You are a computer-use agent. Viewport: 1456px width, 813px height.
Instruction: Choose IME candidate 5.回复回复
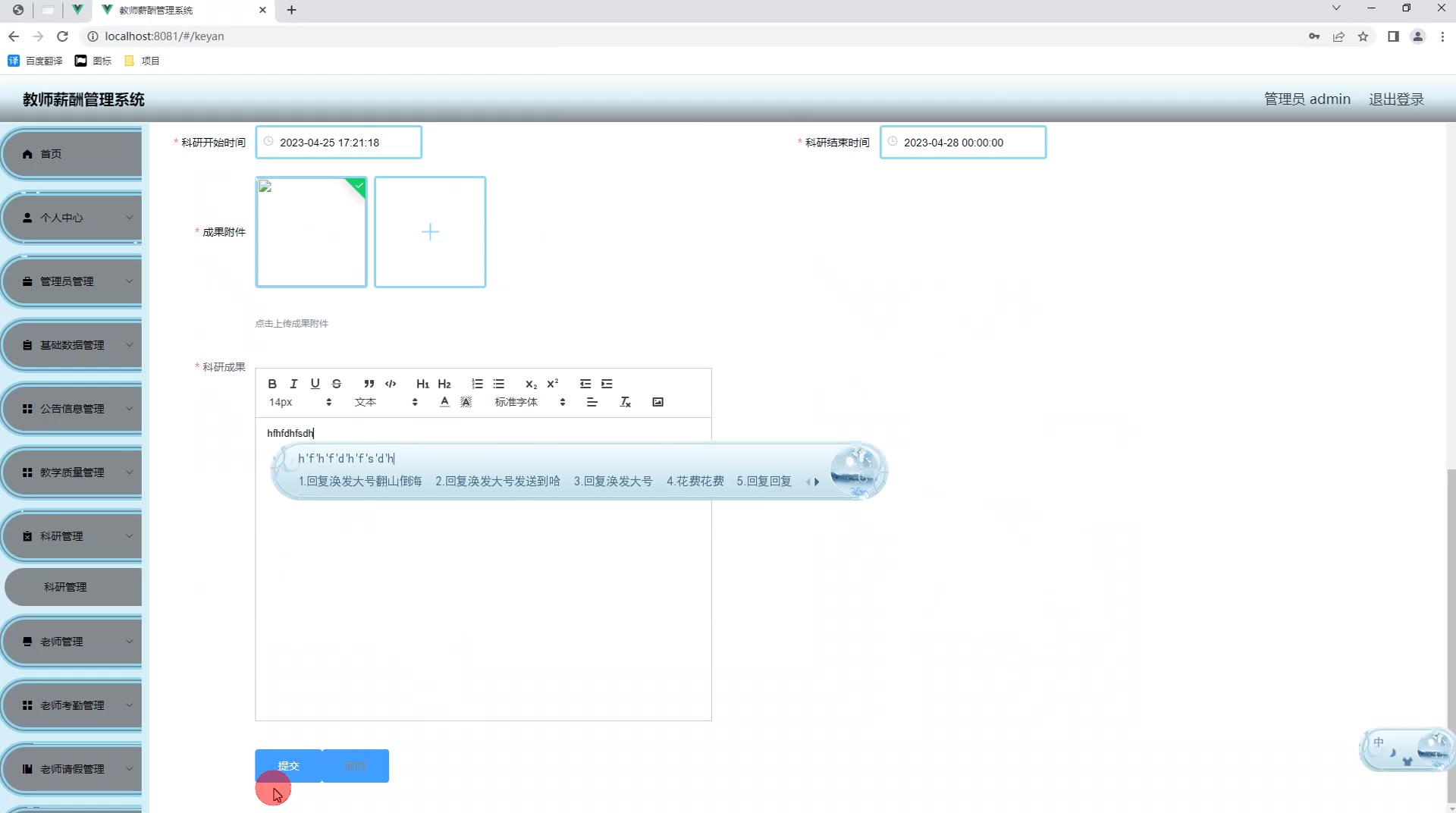coord(764,482)
